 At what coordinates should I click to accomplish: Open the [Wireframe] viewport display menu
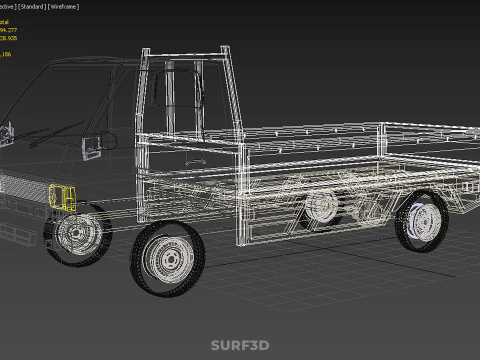63,7
